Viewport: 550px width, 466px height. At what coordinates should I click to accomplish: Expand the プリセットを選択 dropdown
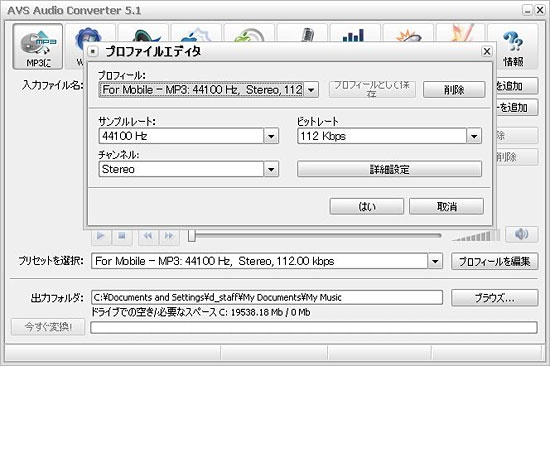click(435, 261)
